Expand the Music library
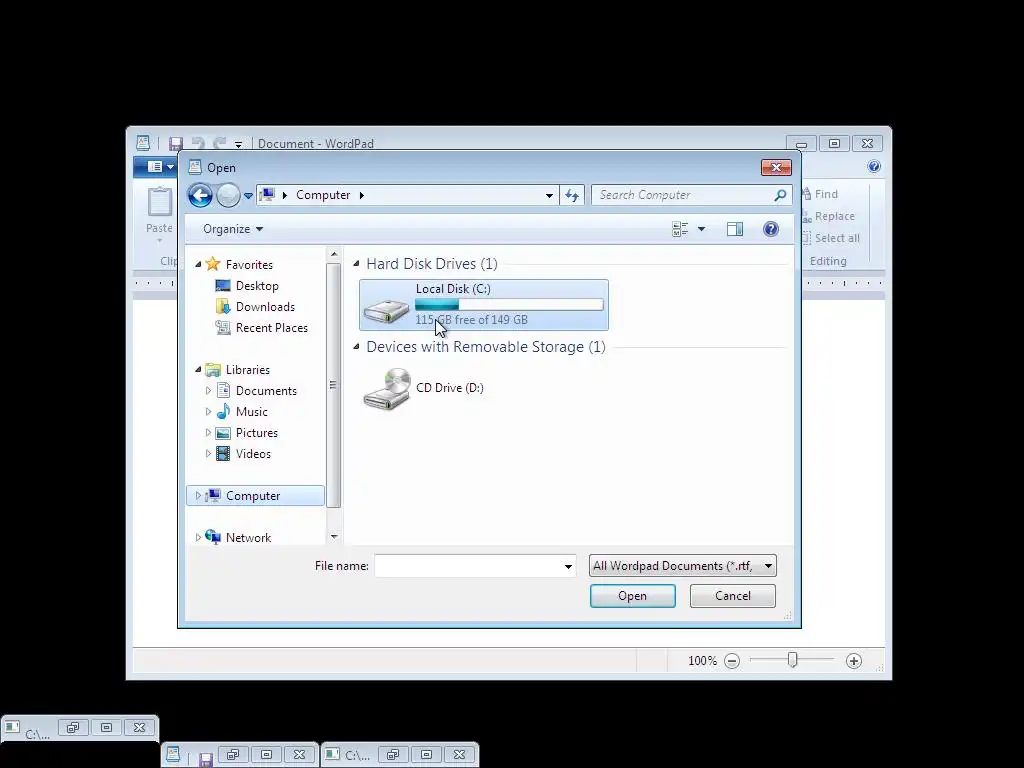This screenshot has height=768, width=1024. click(x=208, y=411)
